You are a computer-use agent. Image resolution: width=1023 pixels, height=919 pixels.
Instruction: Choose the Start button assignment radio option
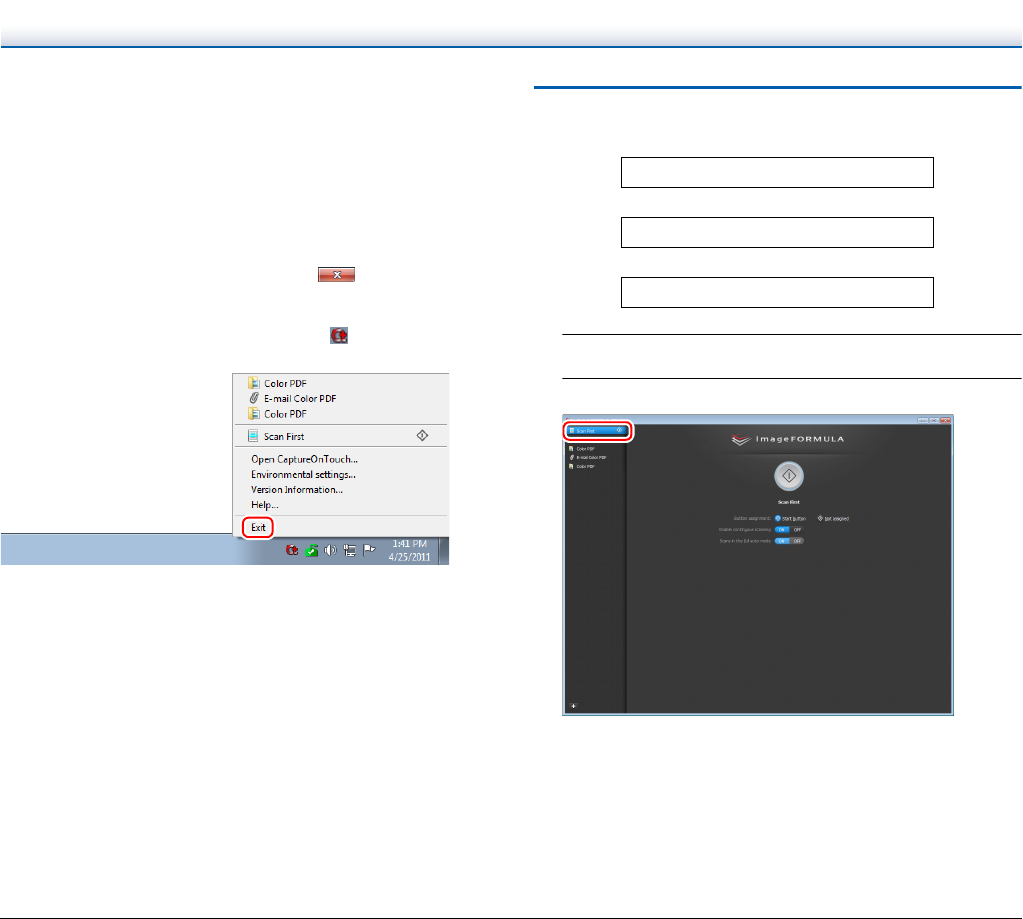(x=791, y=519)
